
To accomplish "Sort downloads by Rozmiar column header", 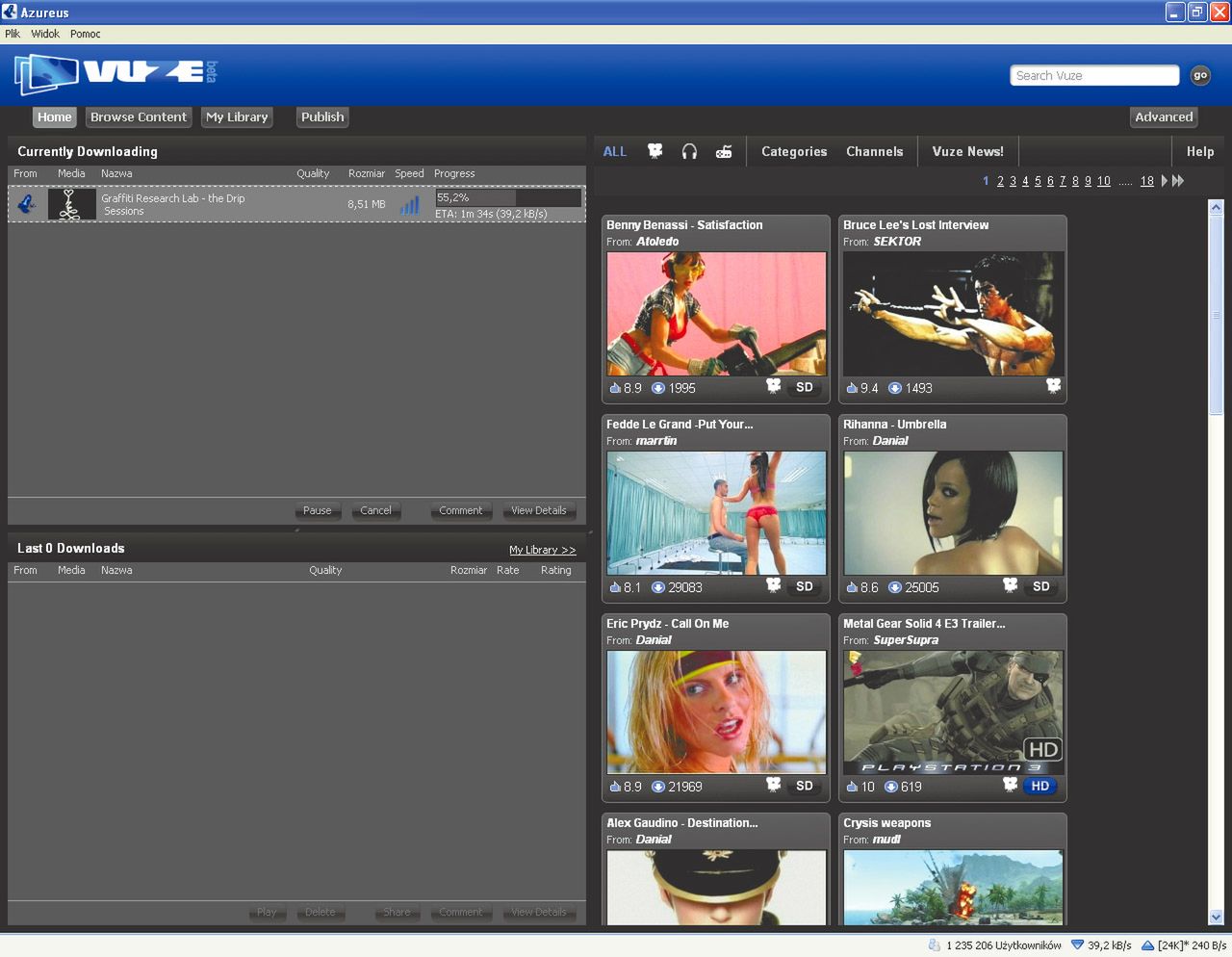I will 367,173.
